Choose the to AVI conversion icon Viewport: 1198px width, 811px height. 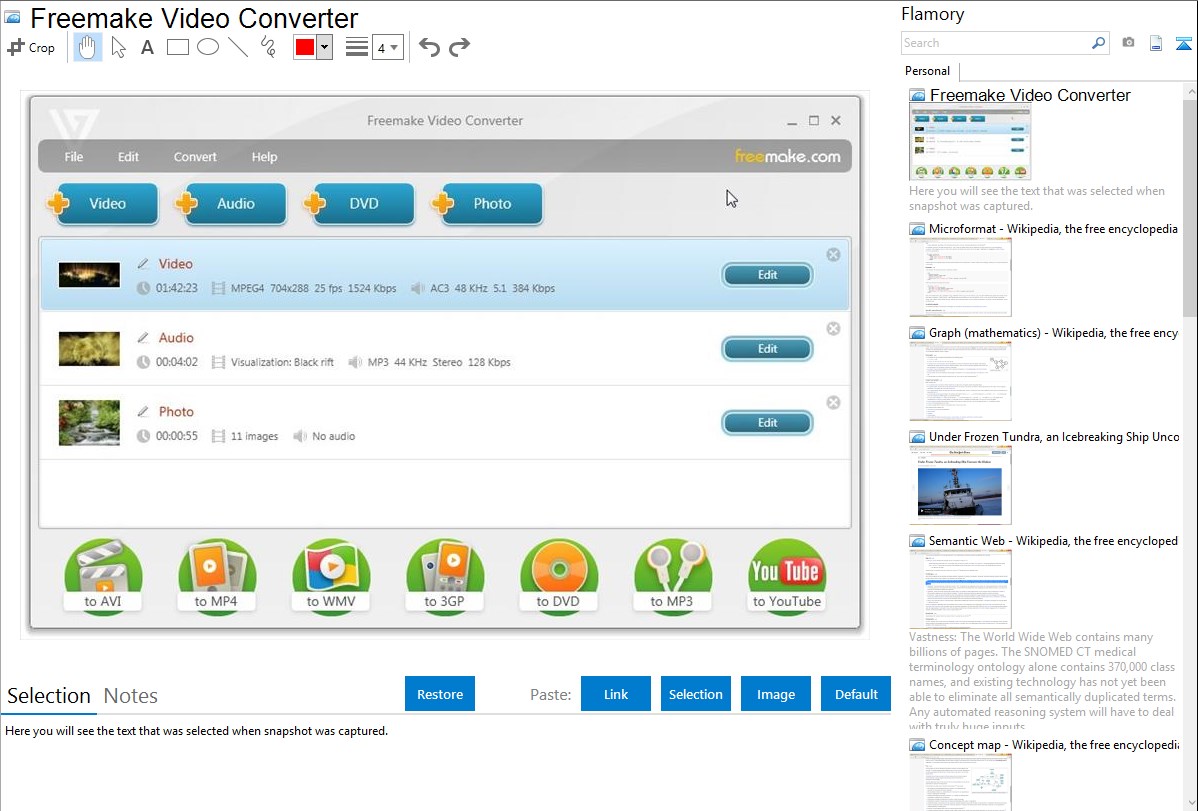(x=102, y=575)
